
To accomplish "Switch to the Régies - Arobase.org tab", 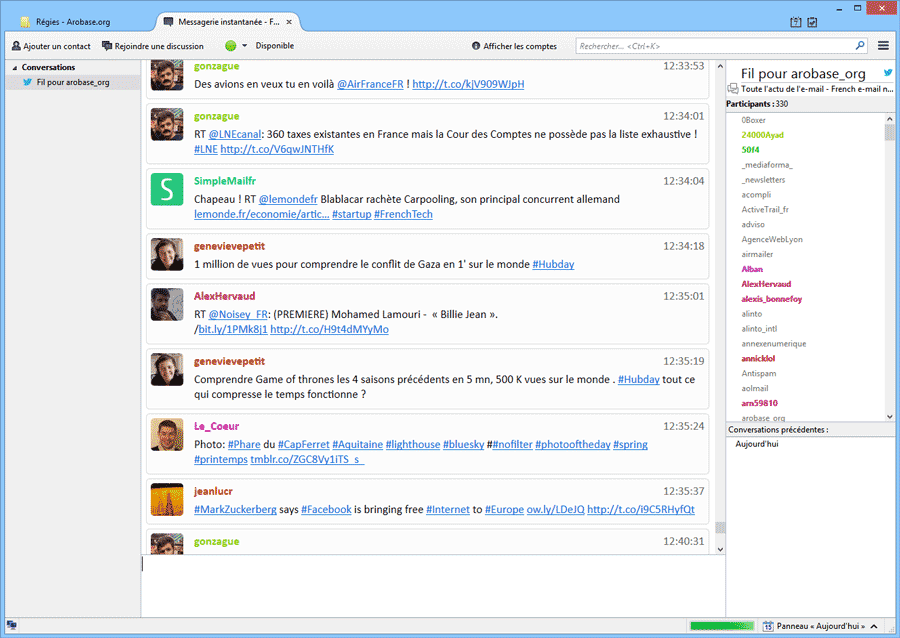I will point(73,22).
